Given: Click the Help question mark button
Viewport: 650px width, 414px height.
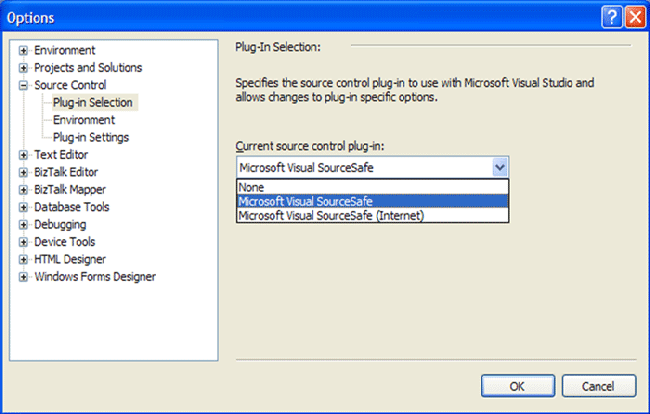Looking at the screenshot, I should pyautogui.click(x=612, y=17).
